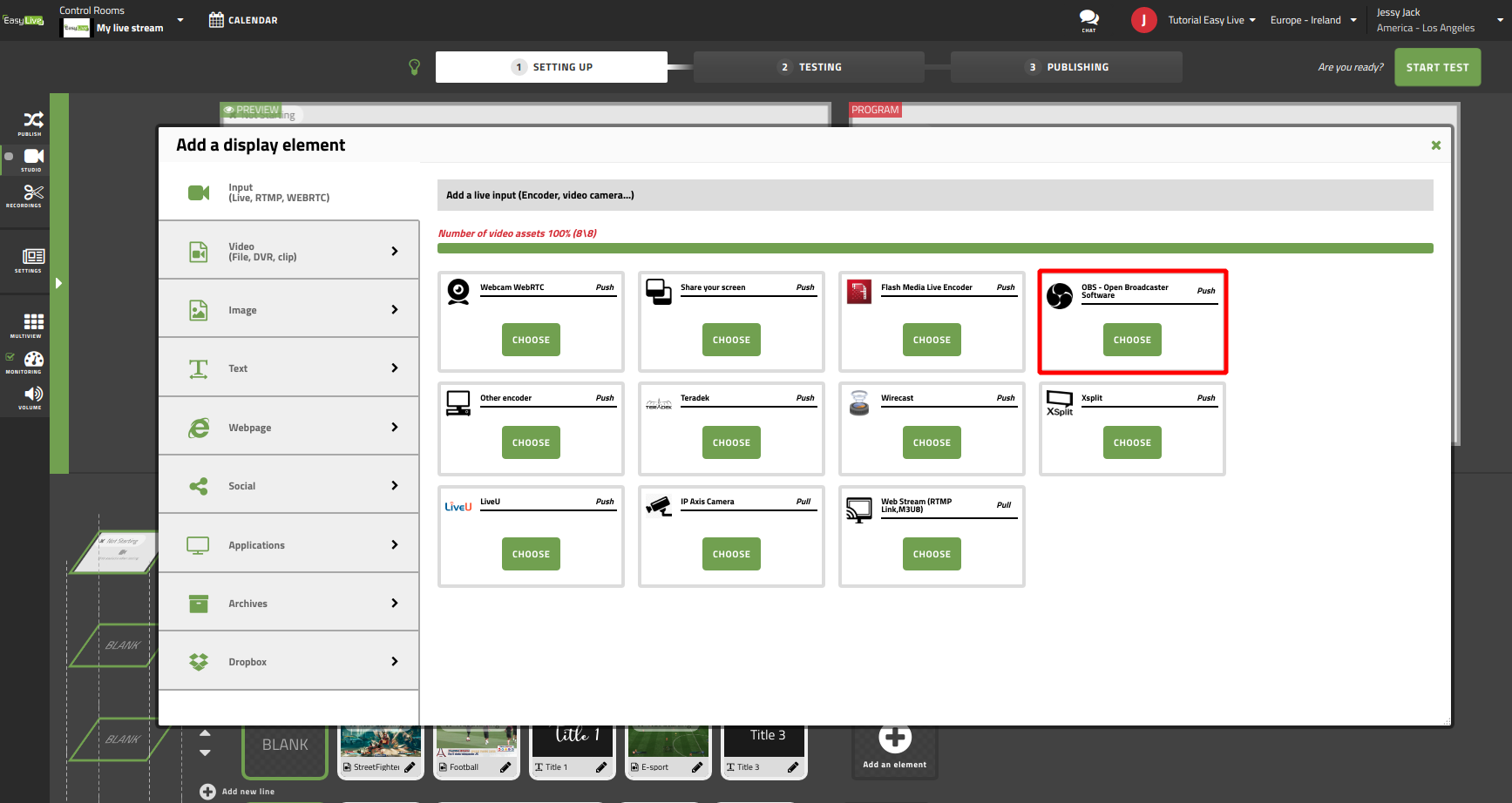Viewport: 1512px width, 803px height.
Task: Open the Chat icon in header
Action: tap(1088, 18)
